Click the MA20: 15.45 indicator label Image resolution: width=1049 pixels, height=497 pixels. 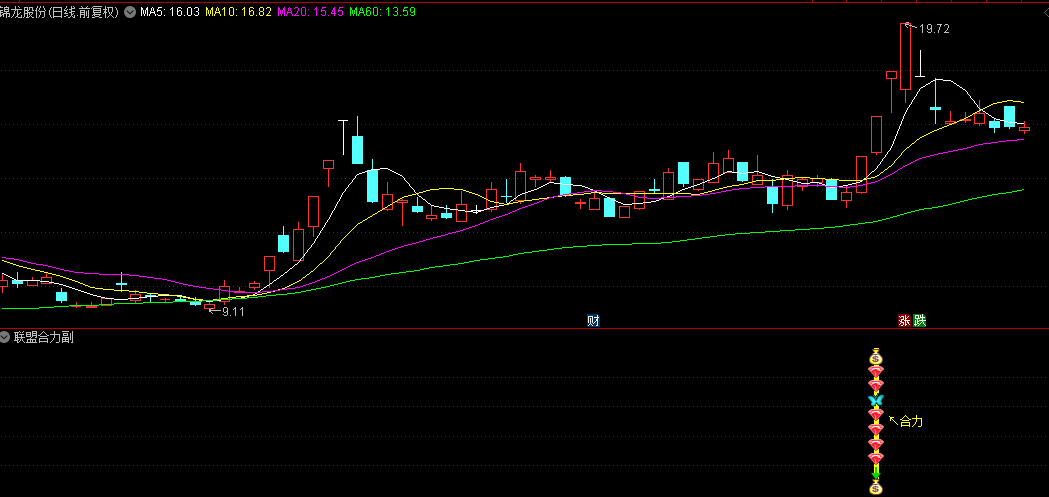[310, 12]
